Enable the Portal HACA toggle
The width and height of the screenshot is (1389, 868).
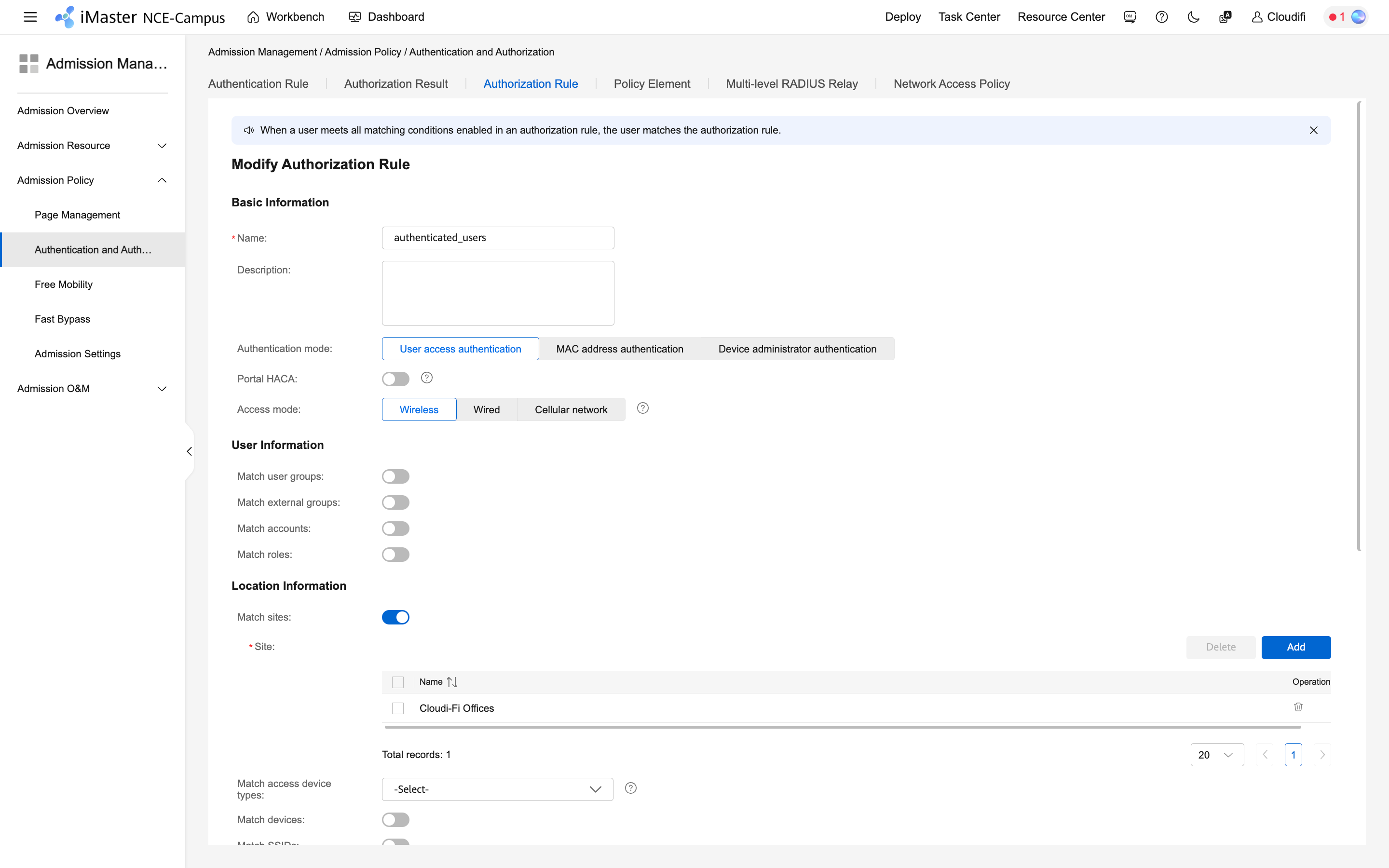coord(396,379)
